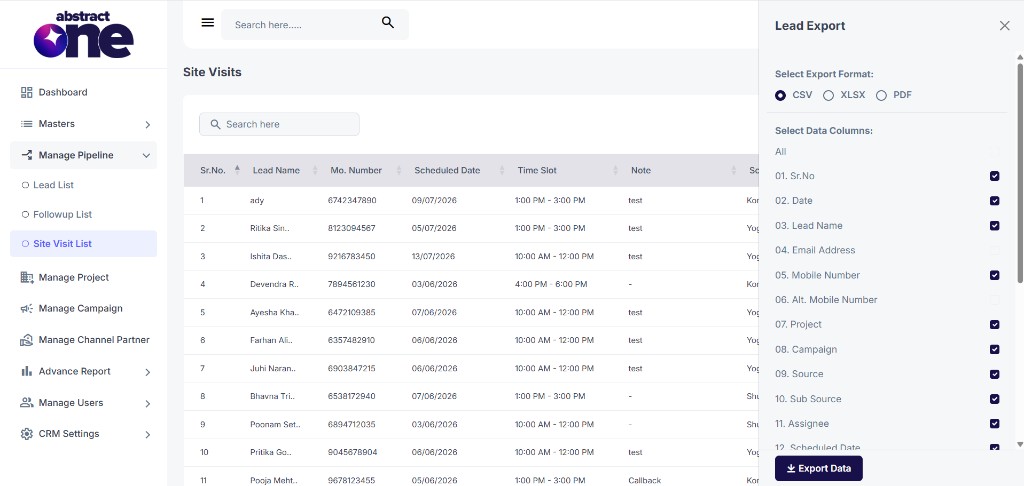
Task: Click the Manage Pipeline flow icon
Action: click(27, 155)
